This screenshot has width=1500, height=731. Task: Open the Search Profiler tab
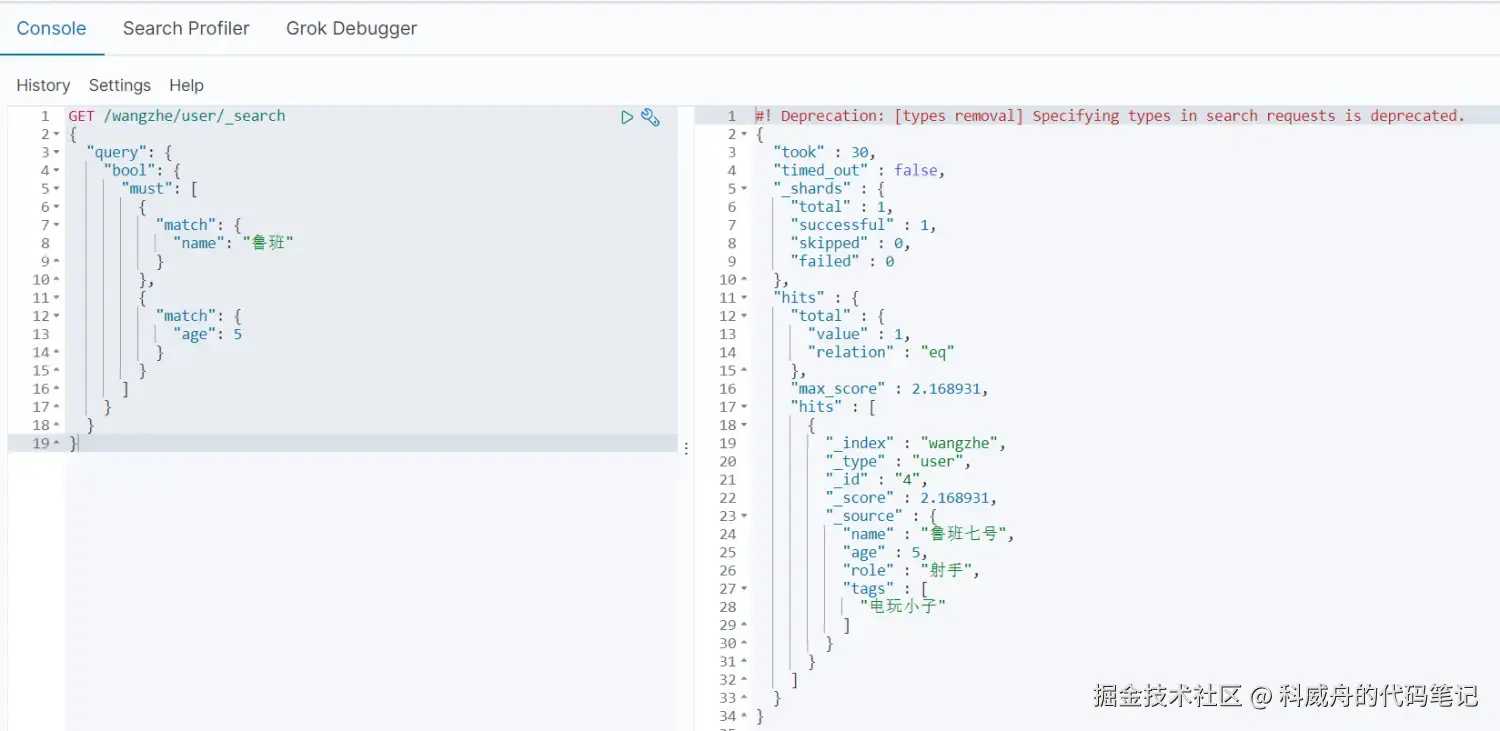click(186, 28)
